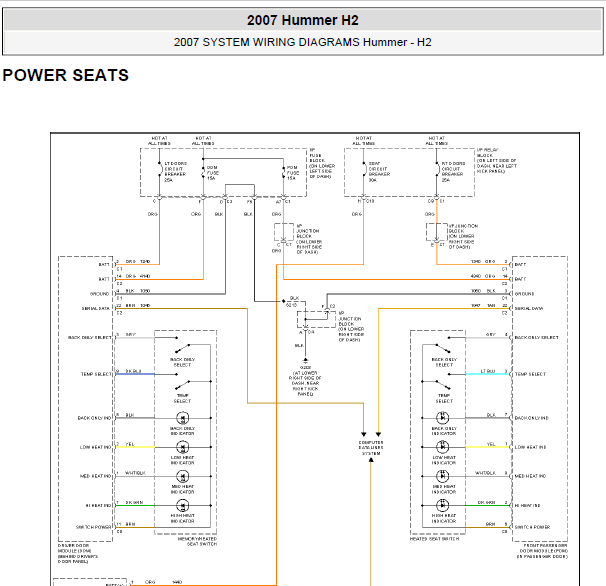The height and width of the screenshot is (586, 606).
Task: Click the DDM 15A fuse symbol
Action: click(x=204, y=171)
